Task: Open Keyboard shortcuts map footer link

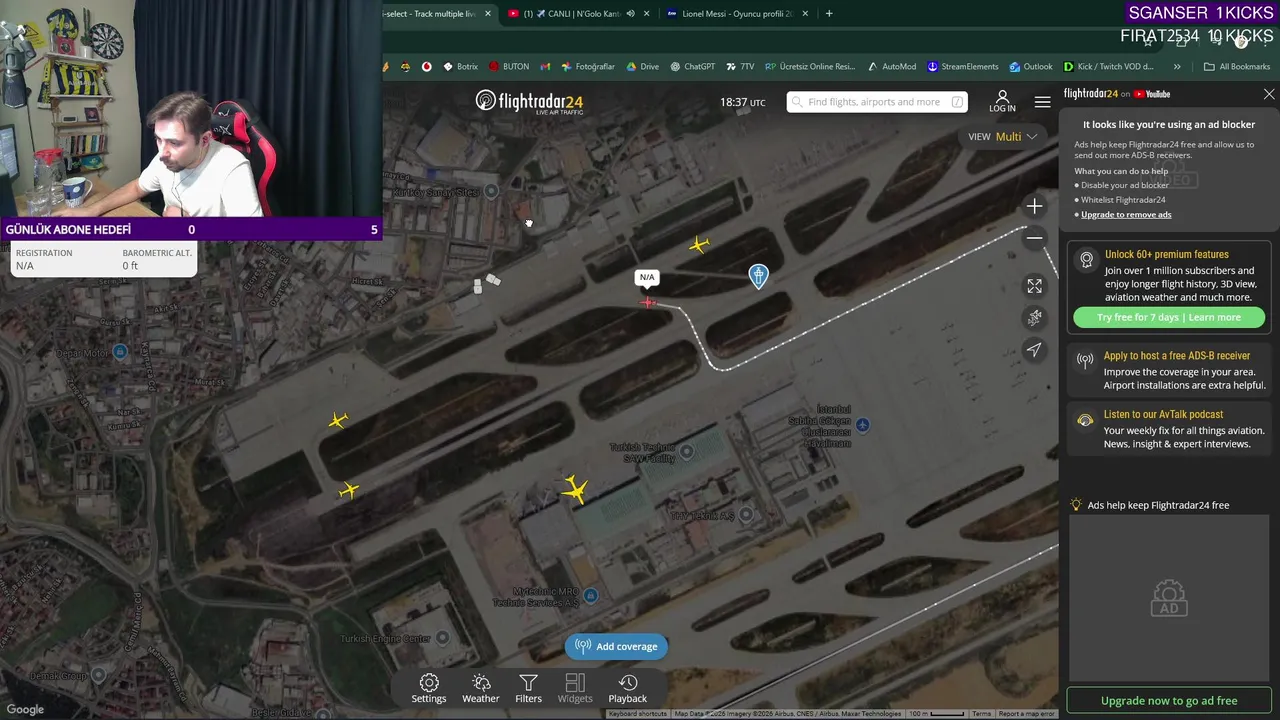Action: pyautogui.click(x=638, y=714)
